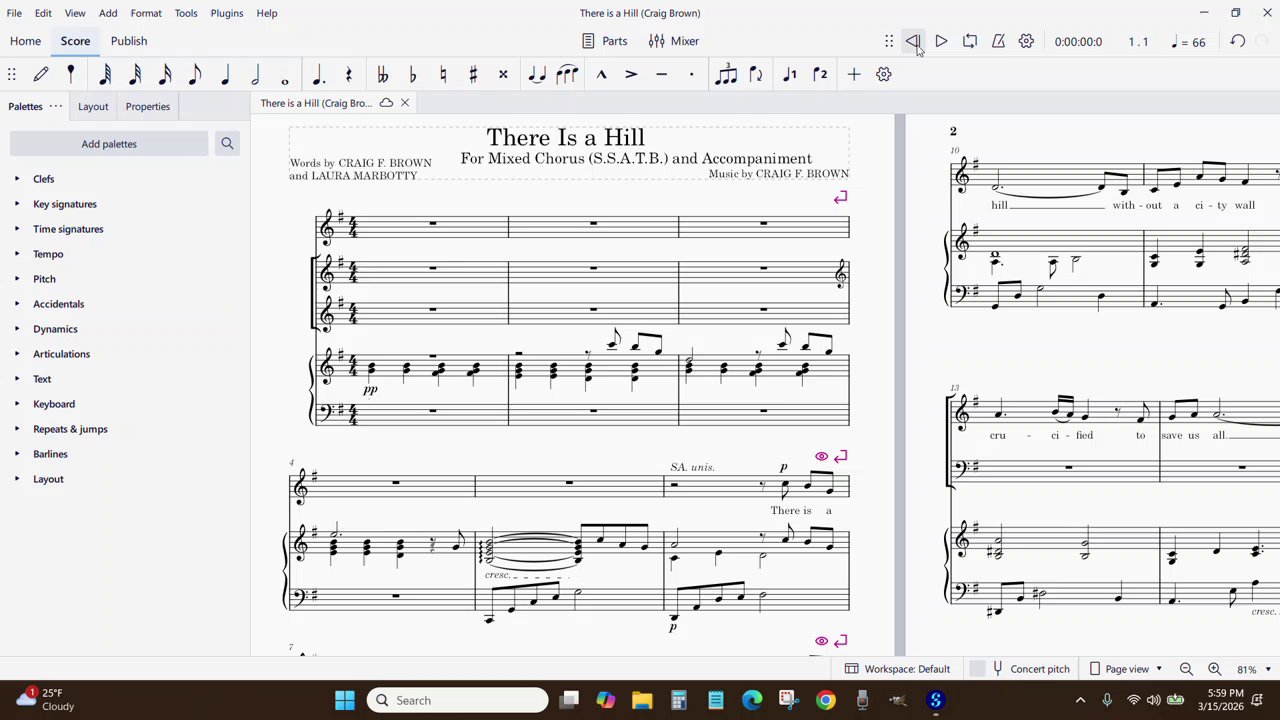Select the eighth note duration
Image resolution: width=1280 pixels, height=720 pixels.
click(195, 74)
